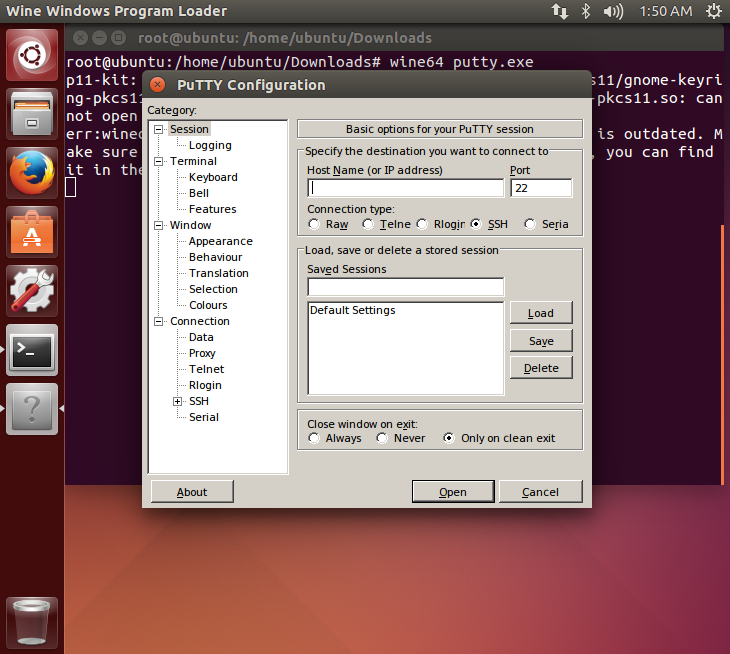Open System Settings gear and wrench icon

(32, 291)
